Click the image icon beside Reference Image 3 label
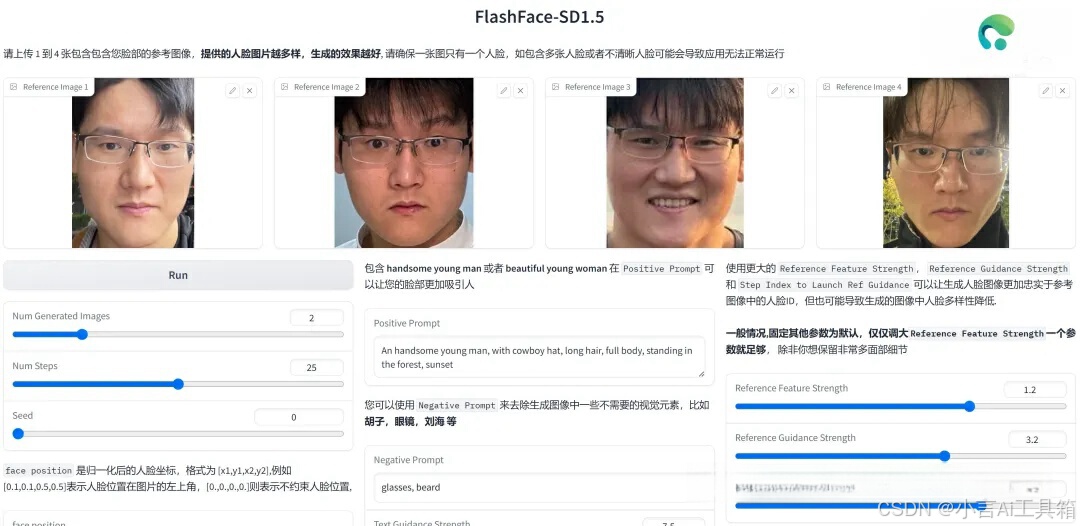This screenshot has width=1080, height=526. pyautogui.click(x=556, y=87)
